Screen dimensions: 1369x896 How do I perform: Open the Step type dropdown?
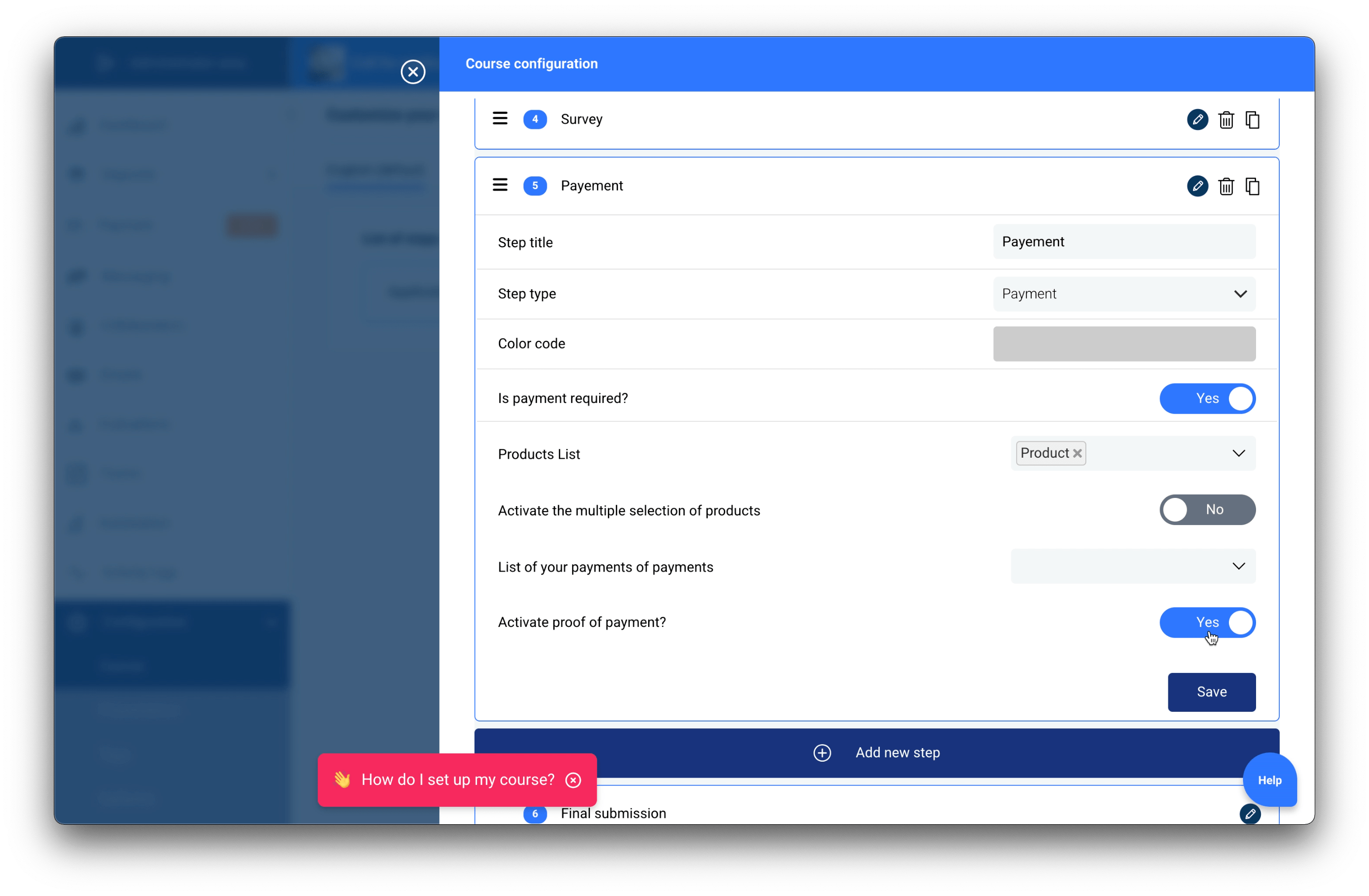point(1124,293)
